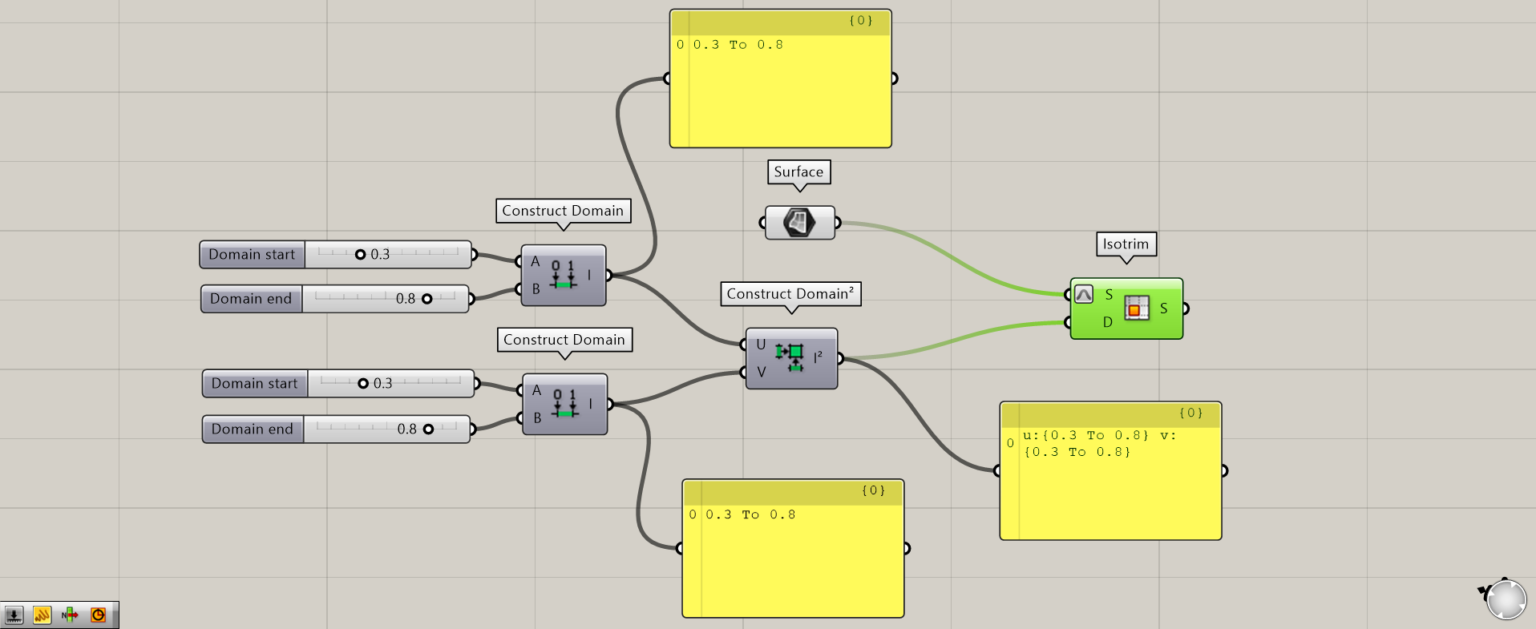The width and height of the screenshot is (1536, 629).
Task: Select the Isotrim component icon
Action: click(x=1137, y=307)
